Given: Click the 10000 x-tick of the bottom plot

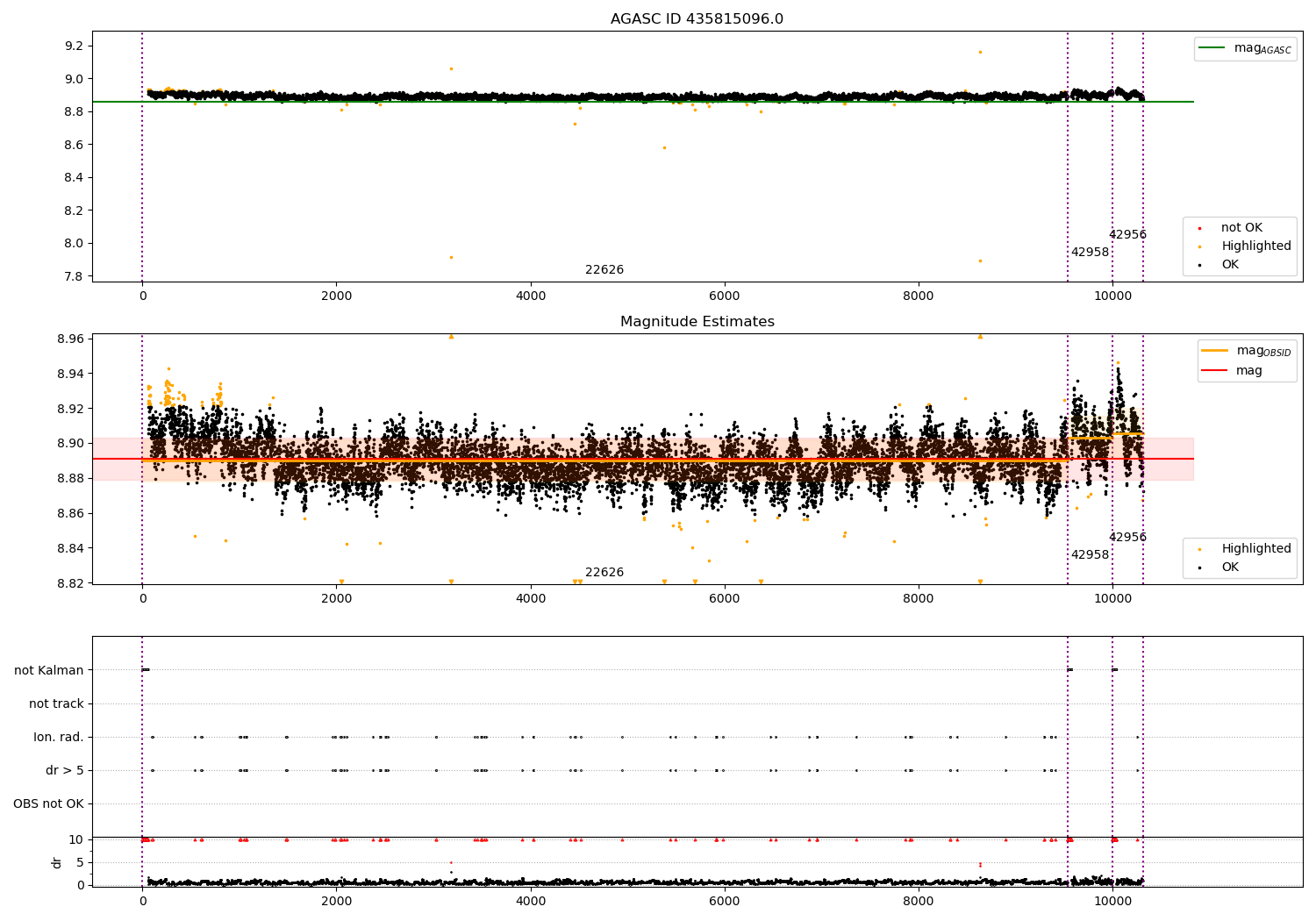Looking at the screenshot, I should 1112,902.
